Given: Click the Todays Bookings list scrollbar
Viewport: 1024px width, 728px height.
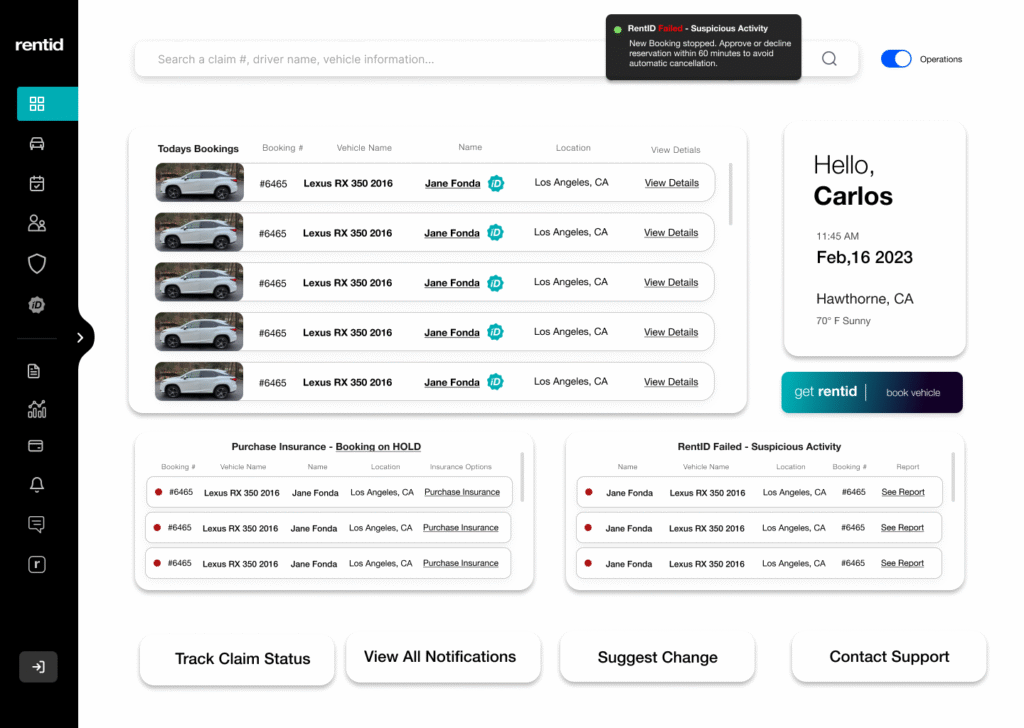Looking at the screenshot, I should [731, 195].
